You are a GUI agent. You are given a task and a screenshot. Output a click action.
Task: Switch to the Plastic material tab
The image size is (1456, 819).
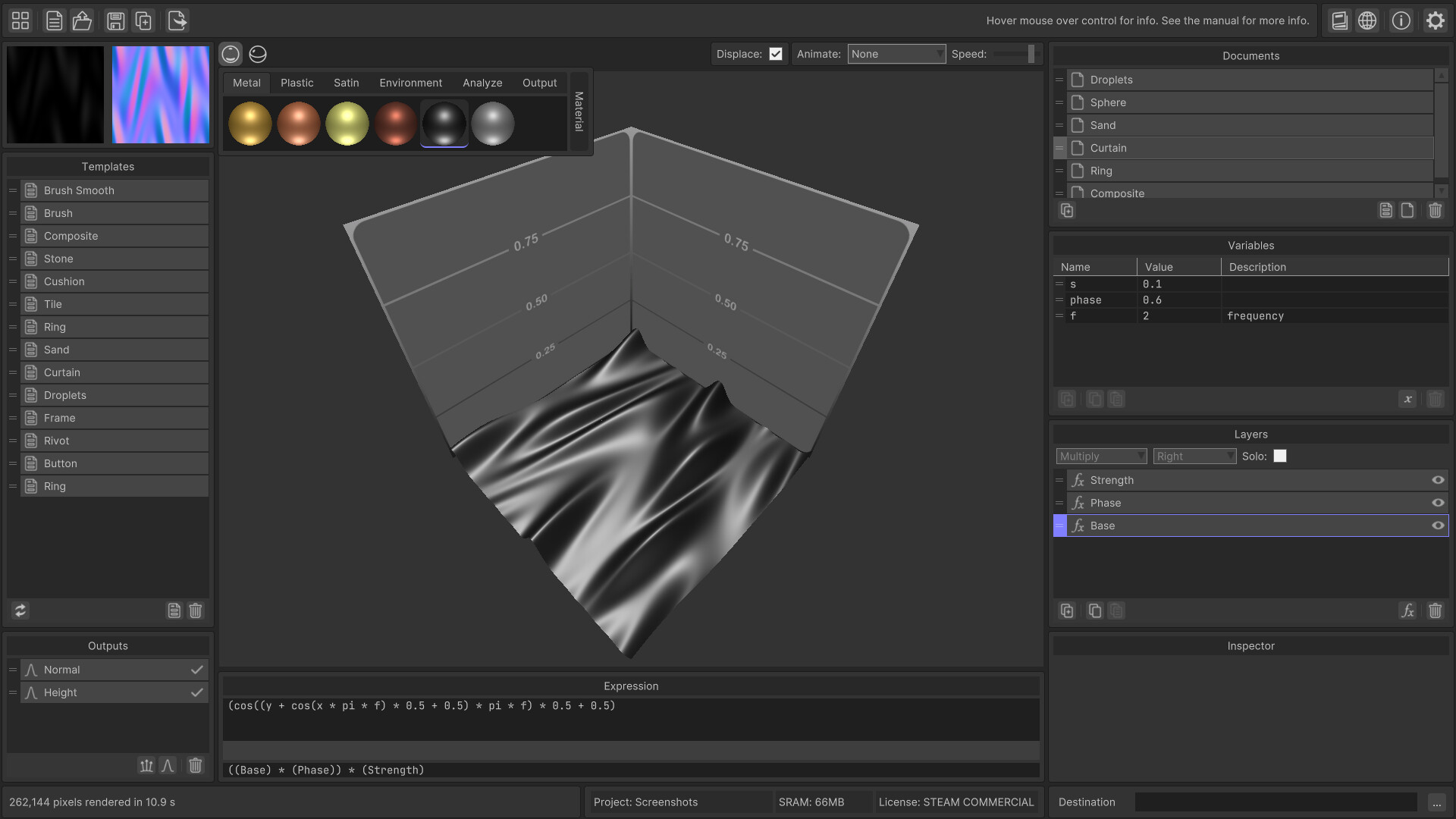pos(297,83)
